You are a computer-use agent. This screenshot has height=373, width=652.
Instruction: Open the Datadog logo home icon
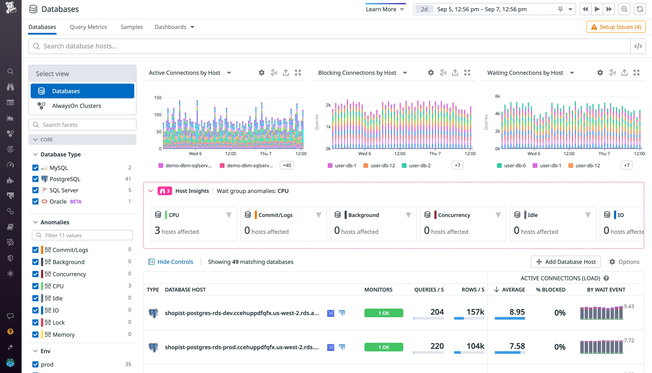tap(10, 7)
